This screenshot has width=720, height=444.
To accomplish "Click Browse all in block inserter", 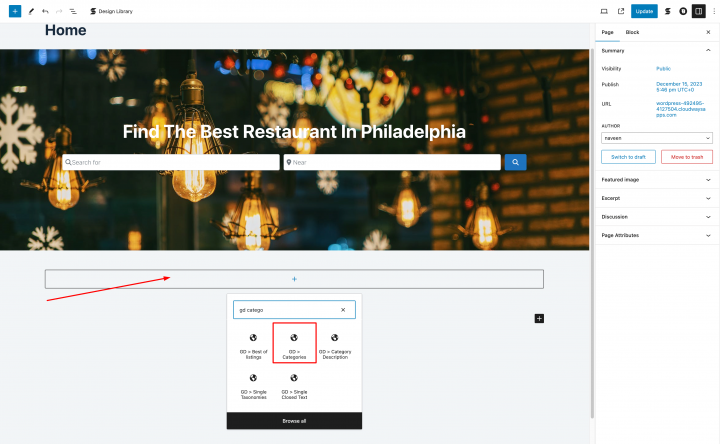I will pos(294,421).
